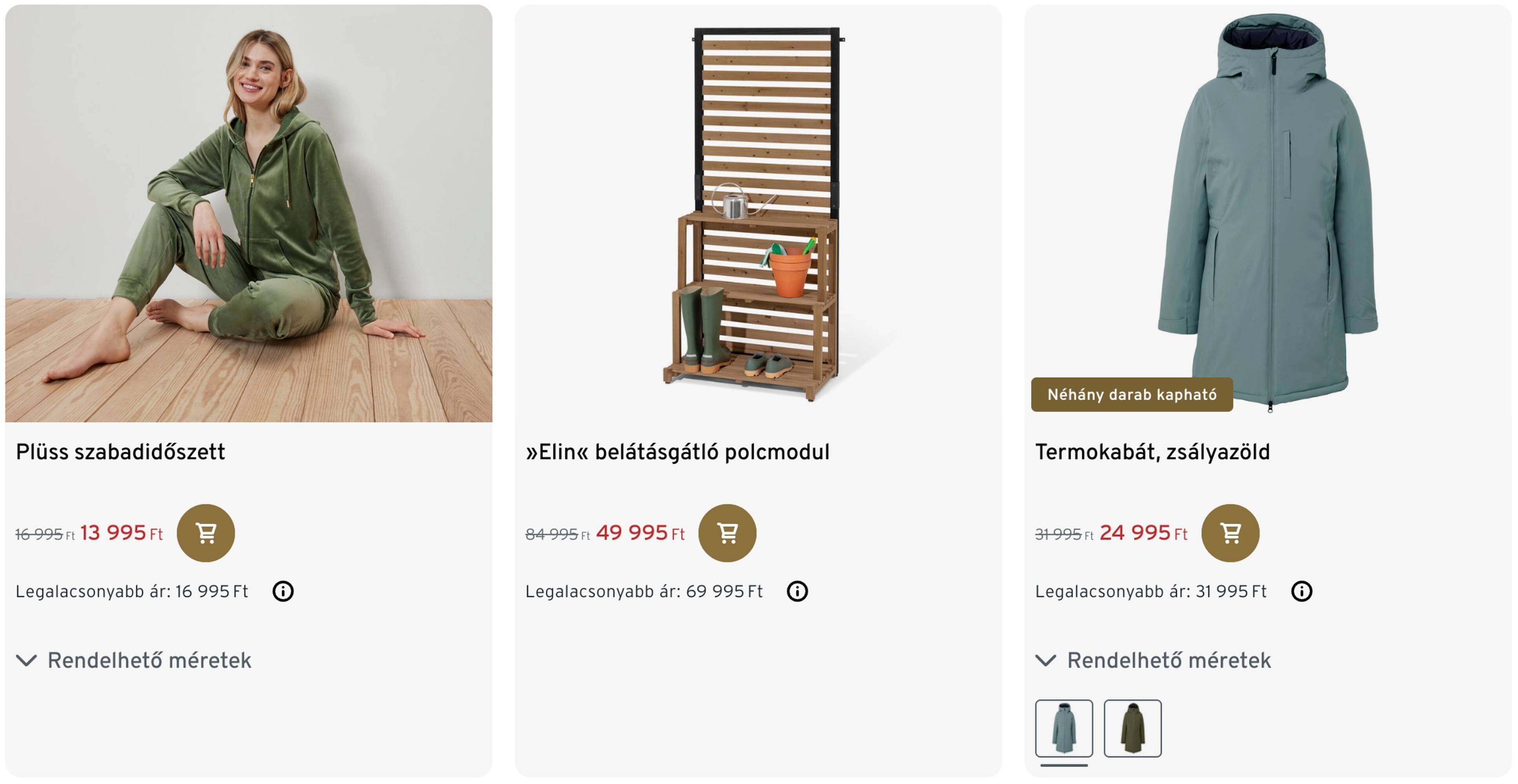
Task: Add Termokabát zsályazöld to cart
Action: [x=1230, y=532]
